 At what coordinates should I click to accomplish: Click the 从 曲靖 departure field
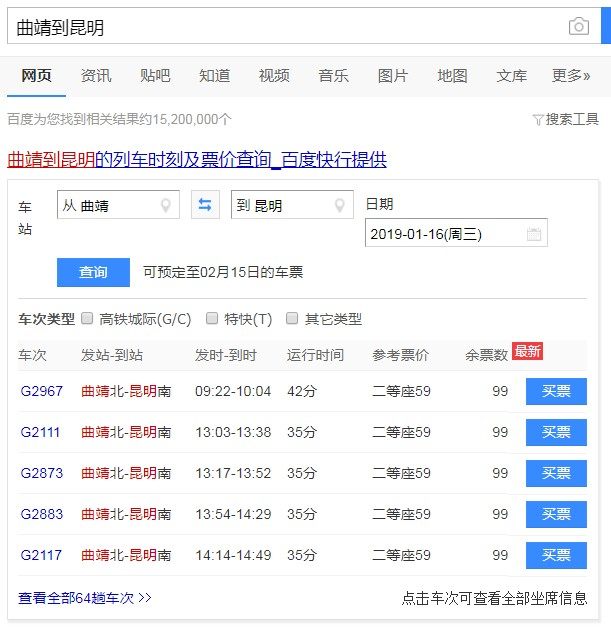pyautogui.click(x=118, y=205)
